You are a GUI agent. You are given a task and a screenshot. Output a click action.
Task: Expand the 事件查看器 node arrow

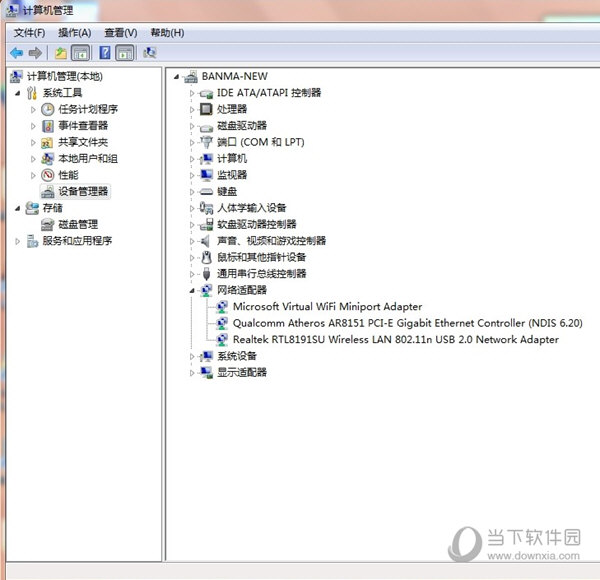(x=33, y=126)
